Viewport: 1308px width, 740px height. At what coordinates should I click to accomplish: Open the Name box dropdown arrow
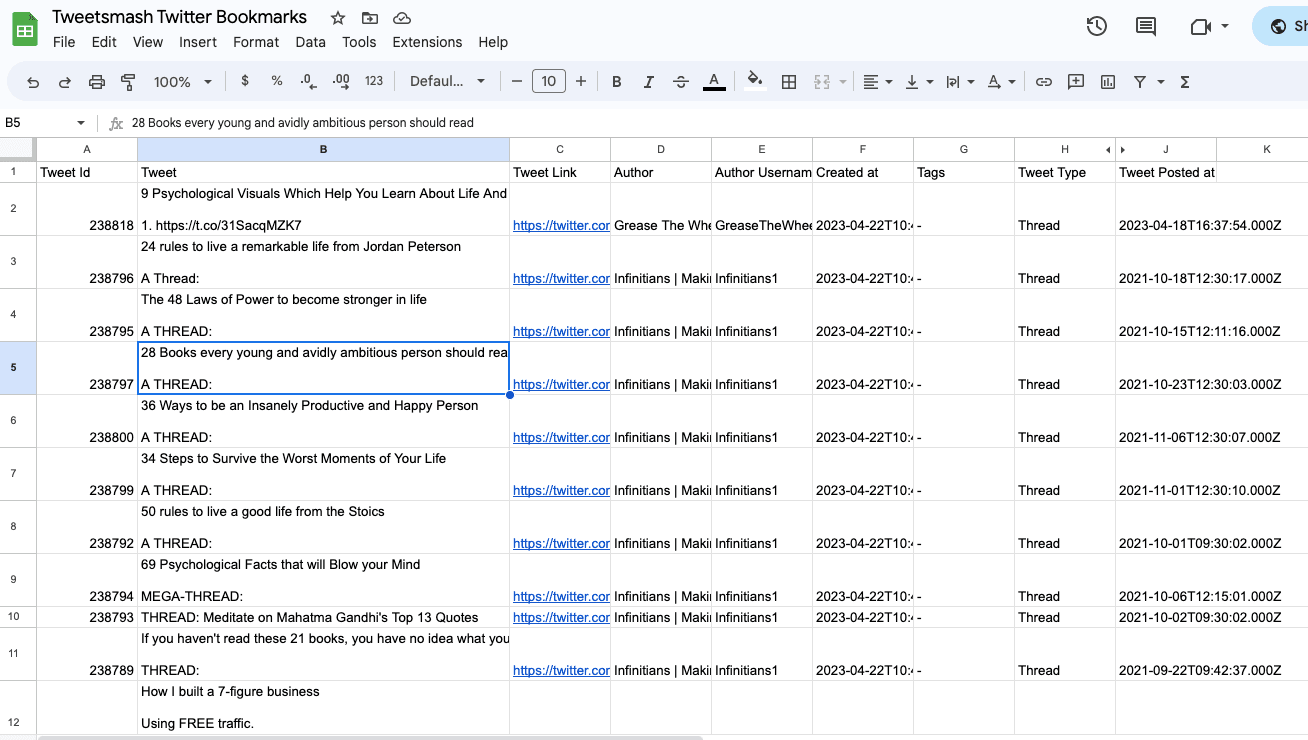[81, 123]
